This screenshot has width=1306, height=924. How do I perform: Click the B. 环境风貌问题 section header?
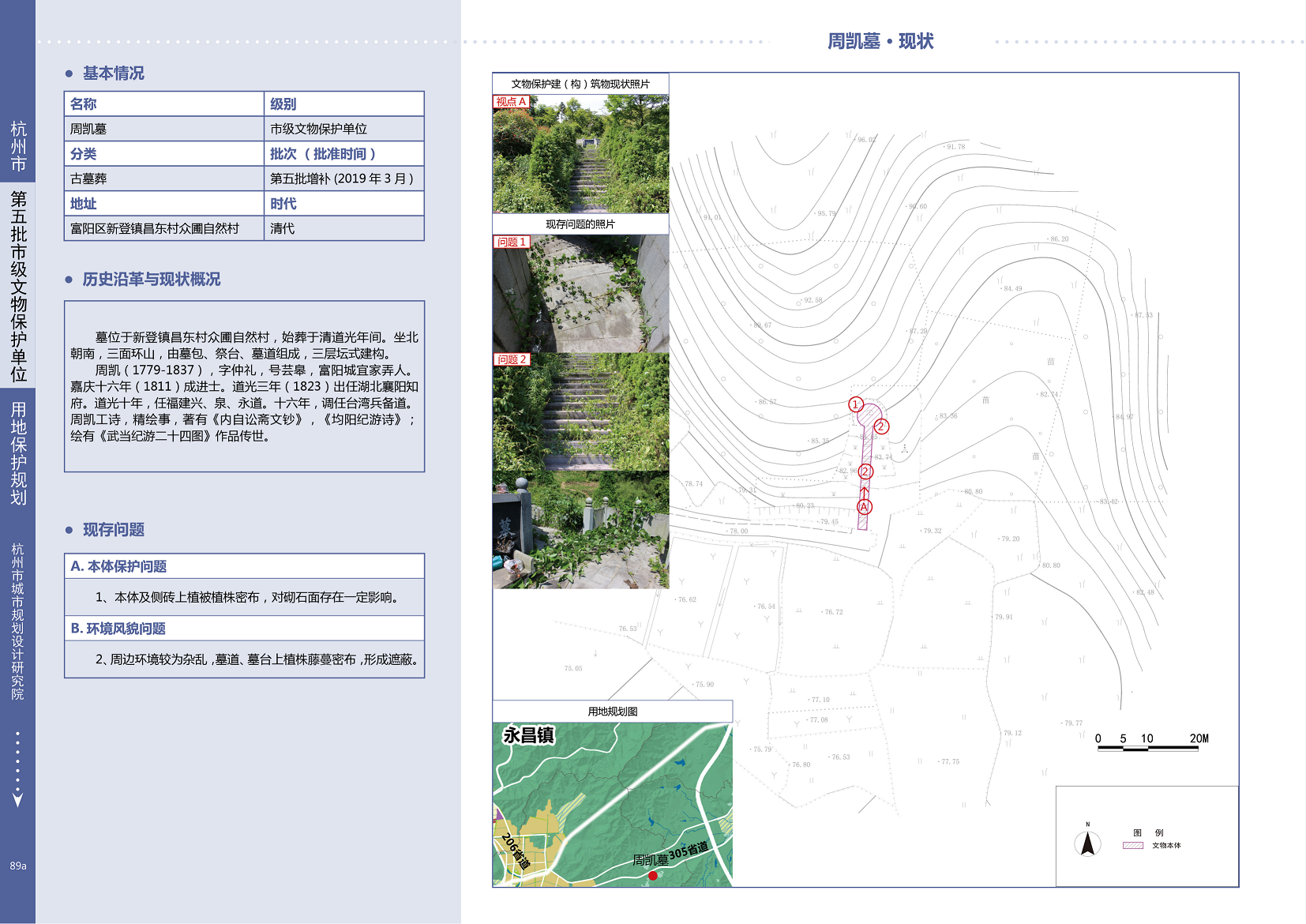tap(118, 629)
